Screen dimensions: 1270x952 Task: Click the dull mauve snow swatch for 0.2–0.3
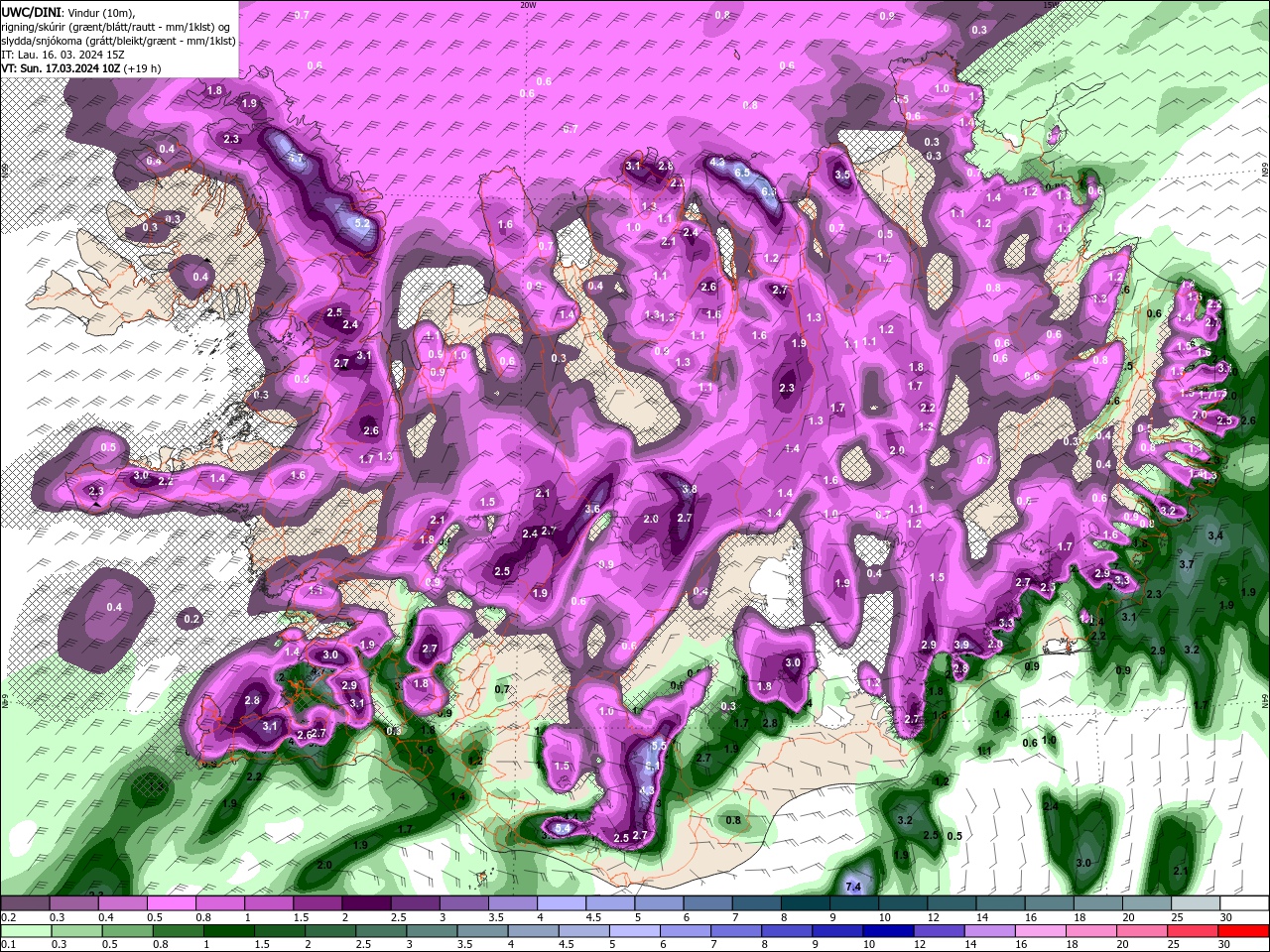[25, 903]
